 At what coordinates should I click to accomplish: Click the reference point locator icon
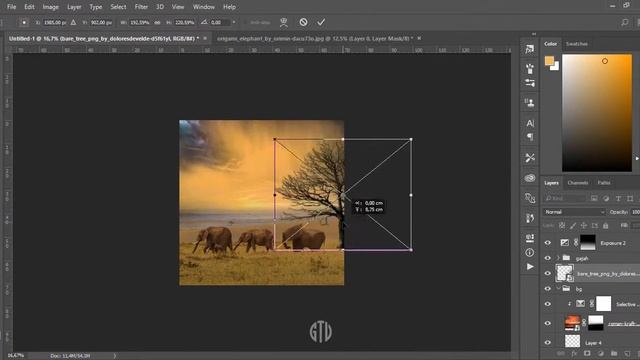(24, 22)
